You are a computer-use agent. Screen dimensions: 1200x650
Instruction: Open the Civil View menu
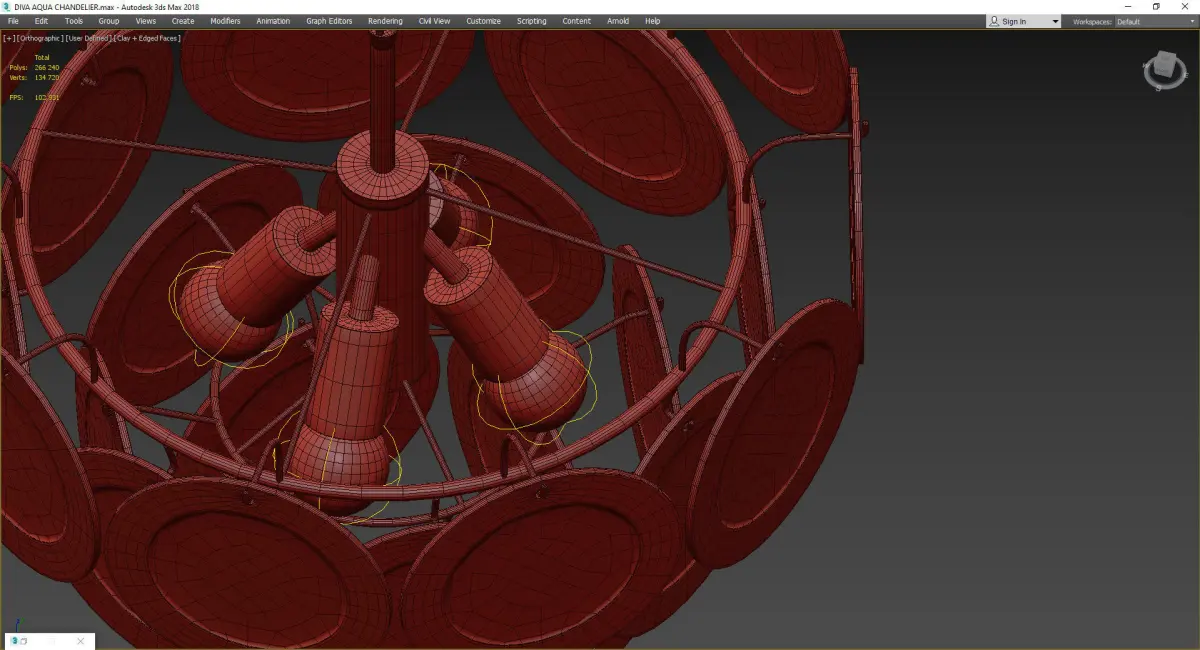pos(434,21)
